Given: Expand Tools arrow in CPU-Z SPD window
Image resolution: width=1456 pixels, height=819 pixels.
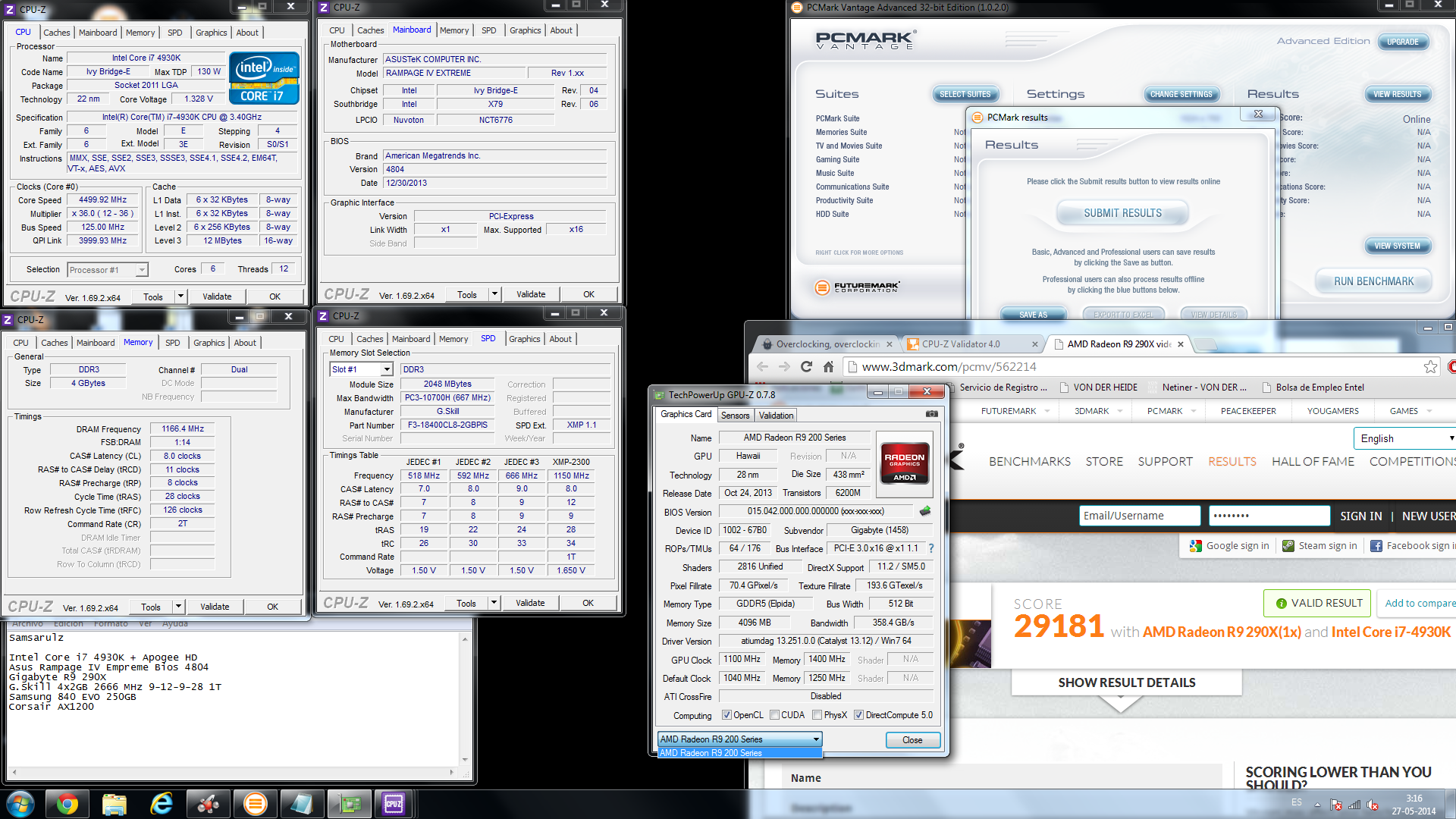Looking at the screenshot, I should tap(494, 603).
